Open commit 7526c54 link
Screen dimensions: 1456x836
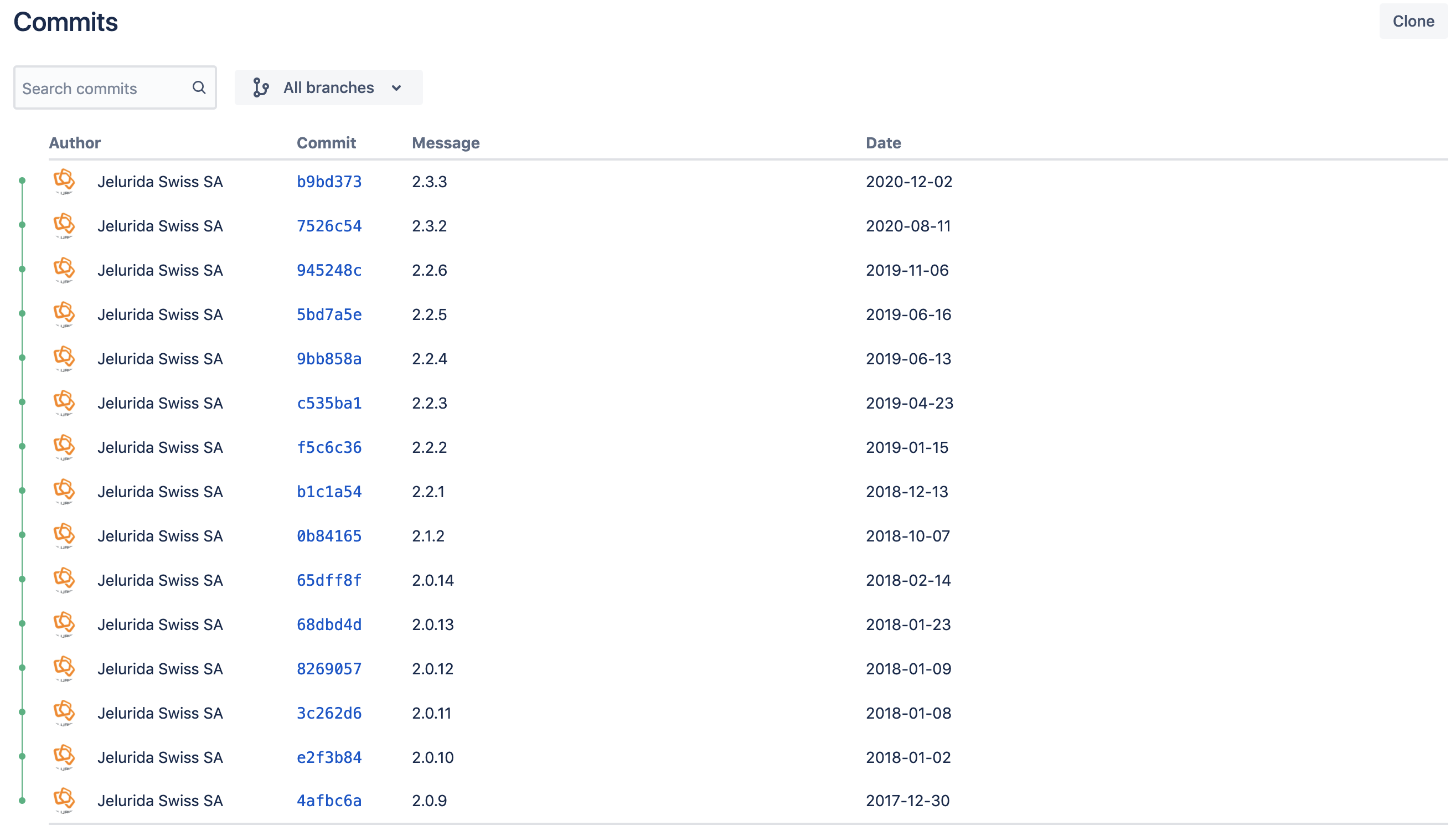coord(329,226)
